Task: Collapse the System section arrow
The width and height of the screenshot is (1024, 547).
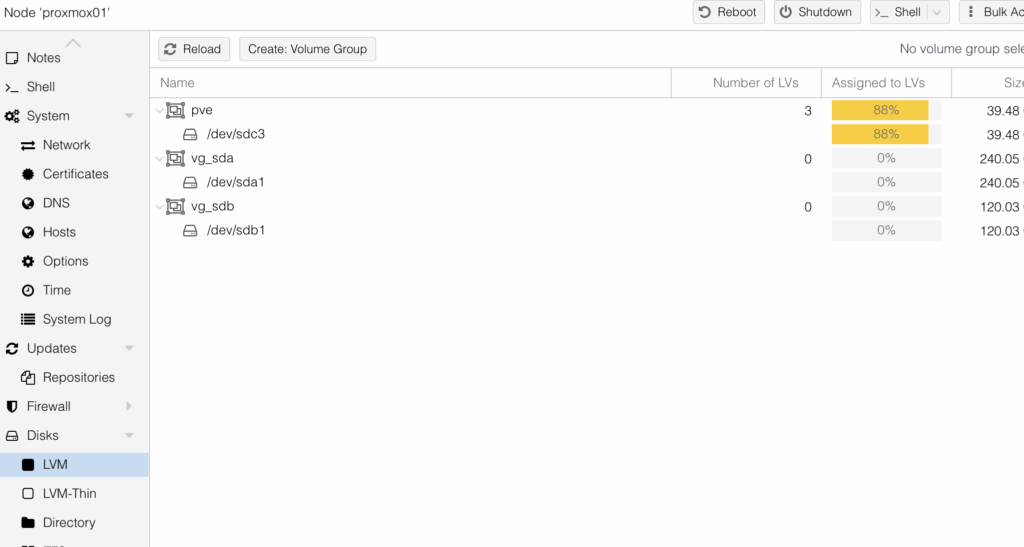Action: pos(129,116)
